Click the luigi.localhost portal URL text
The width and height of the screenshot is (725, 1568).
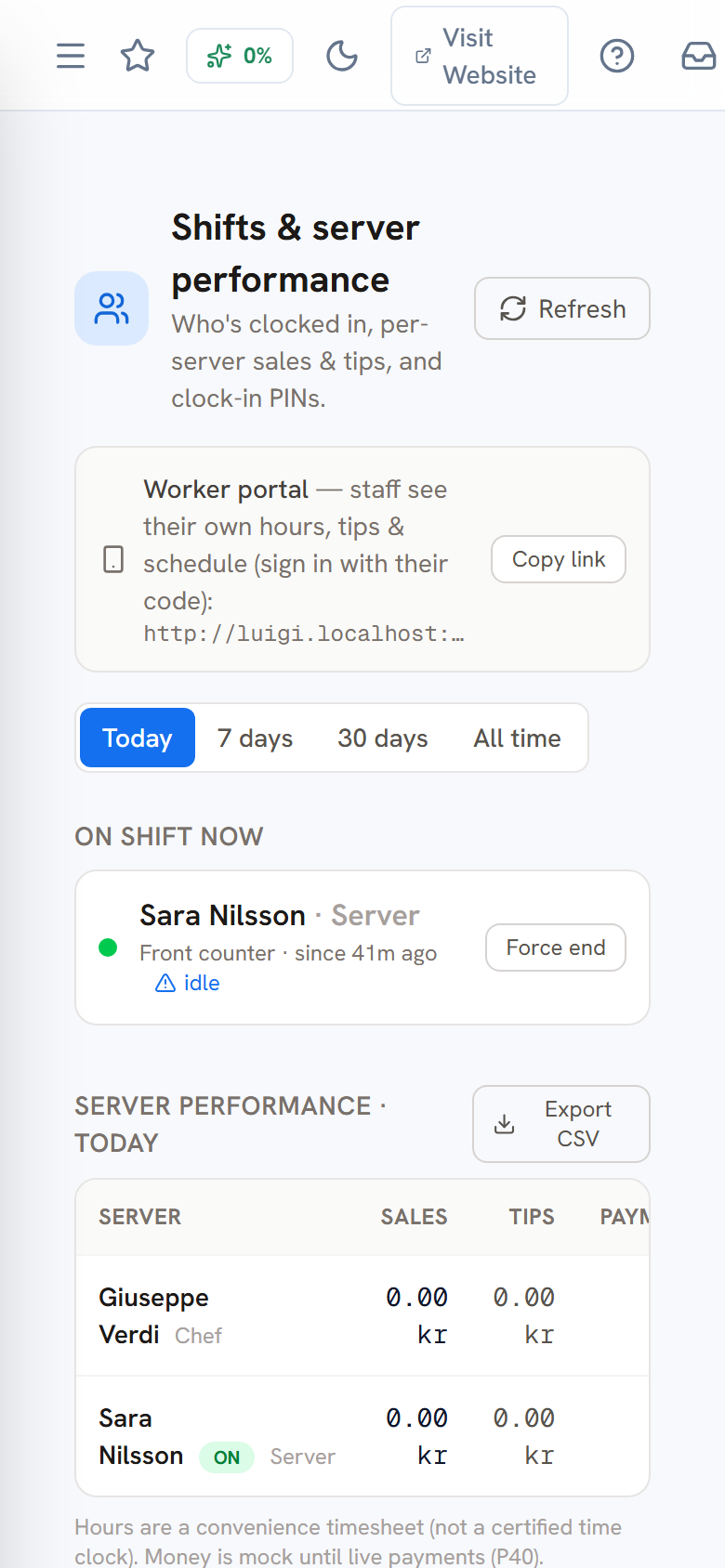(x=304, y=634)
